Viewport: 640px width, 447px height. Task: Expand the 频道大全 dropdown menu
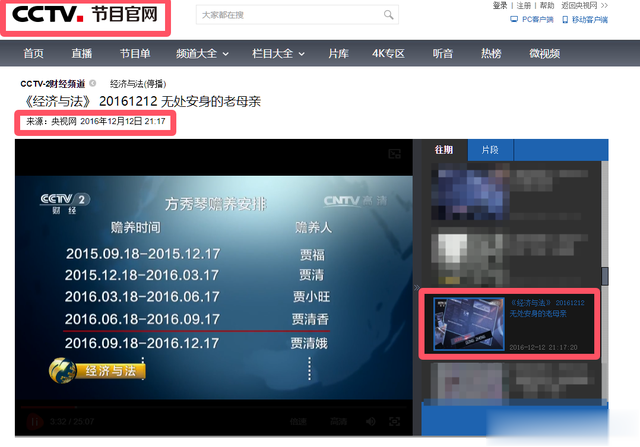pyautogui.click(x=202, y=53)
